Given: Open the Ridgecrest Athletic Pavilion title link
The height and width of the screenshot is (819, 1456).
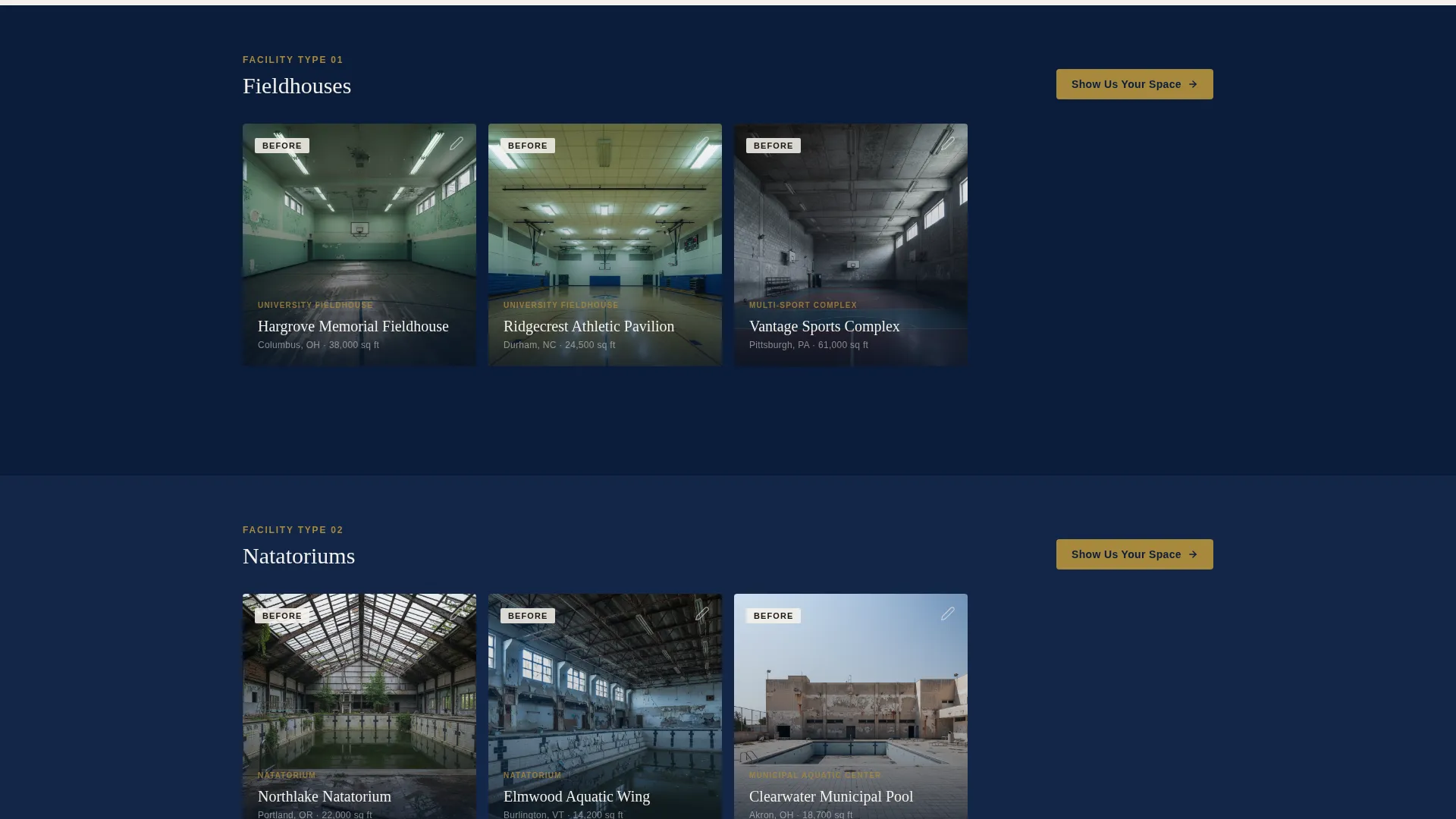Looking at the screenshot, I should (x=588, y=326).
